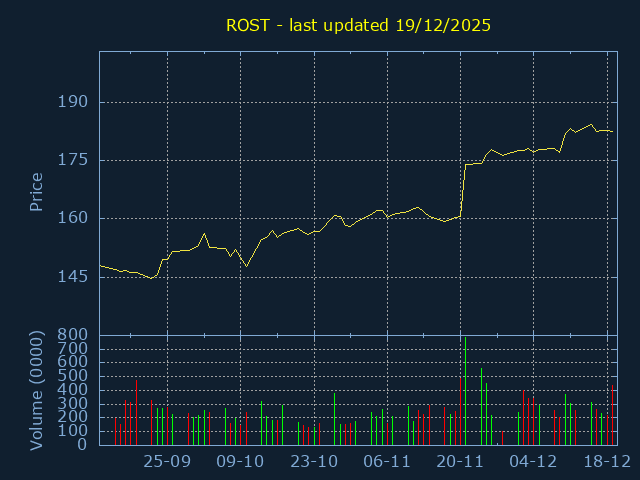Screen dimensions: 640x480
Task: Click the Price axis label
Action: 36,192
